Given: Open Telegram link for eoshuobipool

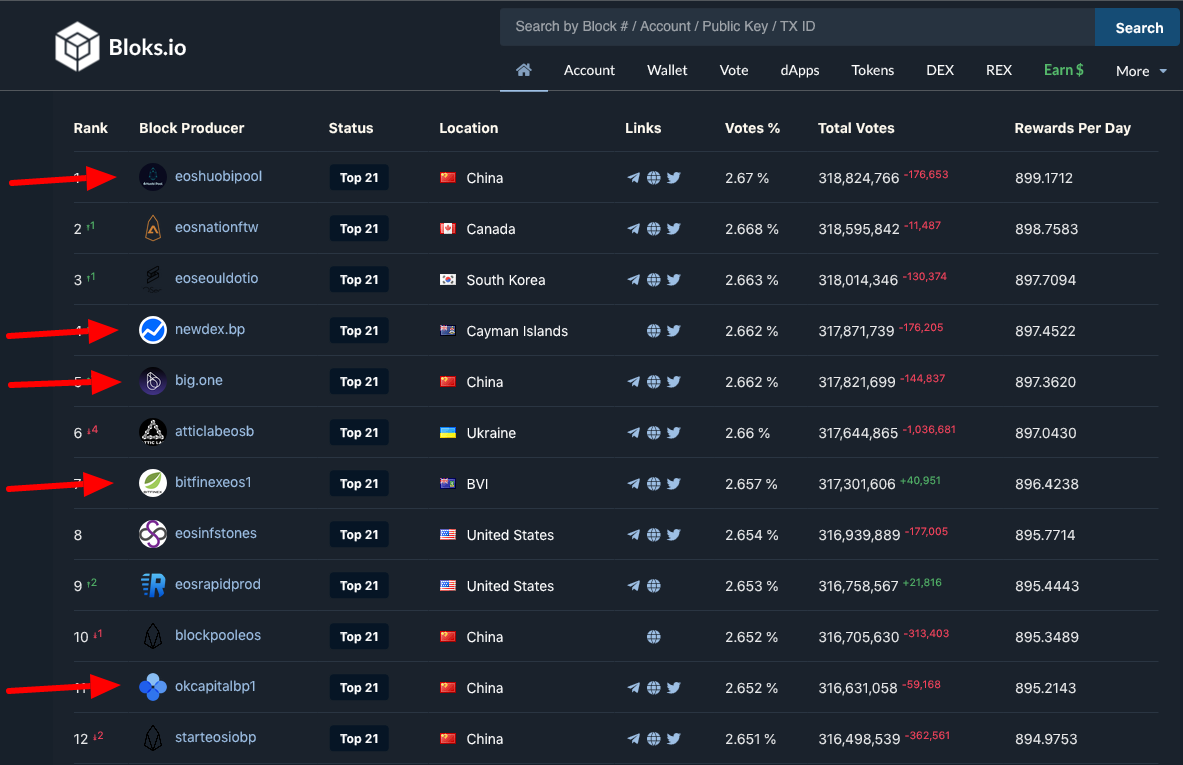Looking at the screenshot, I should pos(634,178).
